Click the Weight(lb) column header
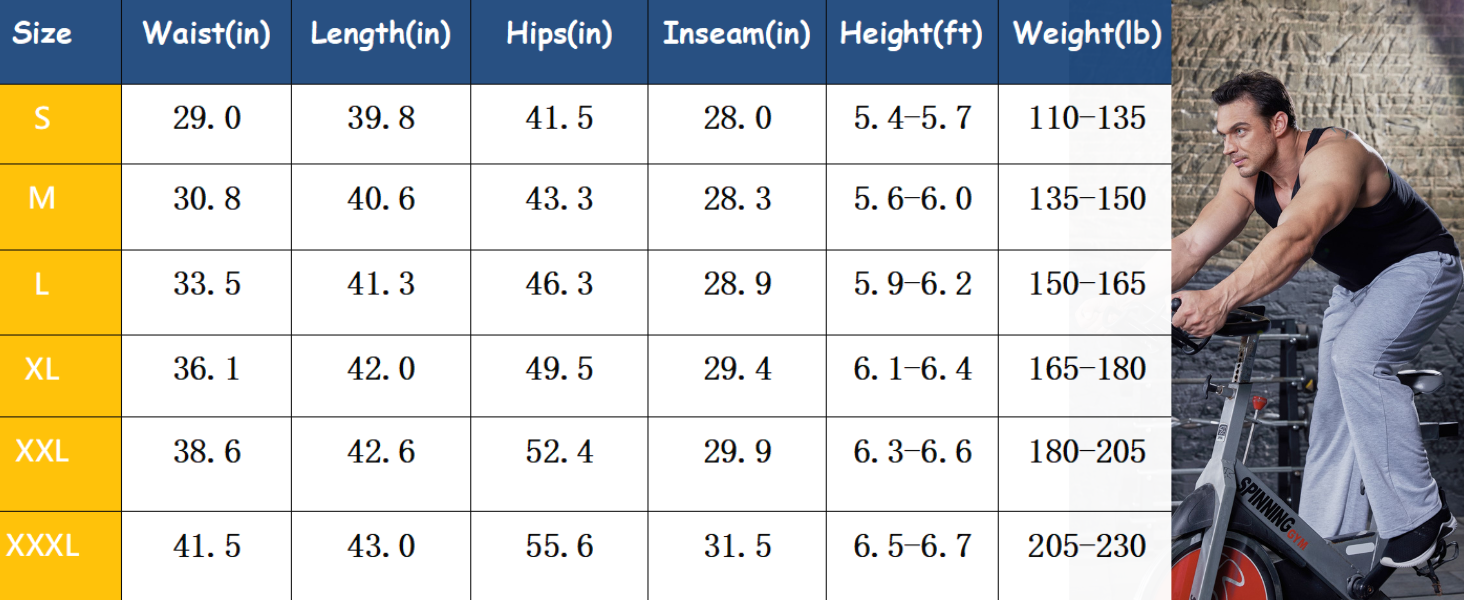Screen dimensions: 1464x600 [x=1087, y=34]
